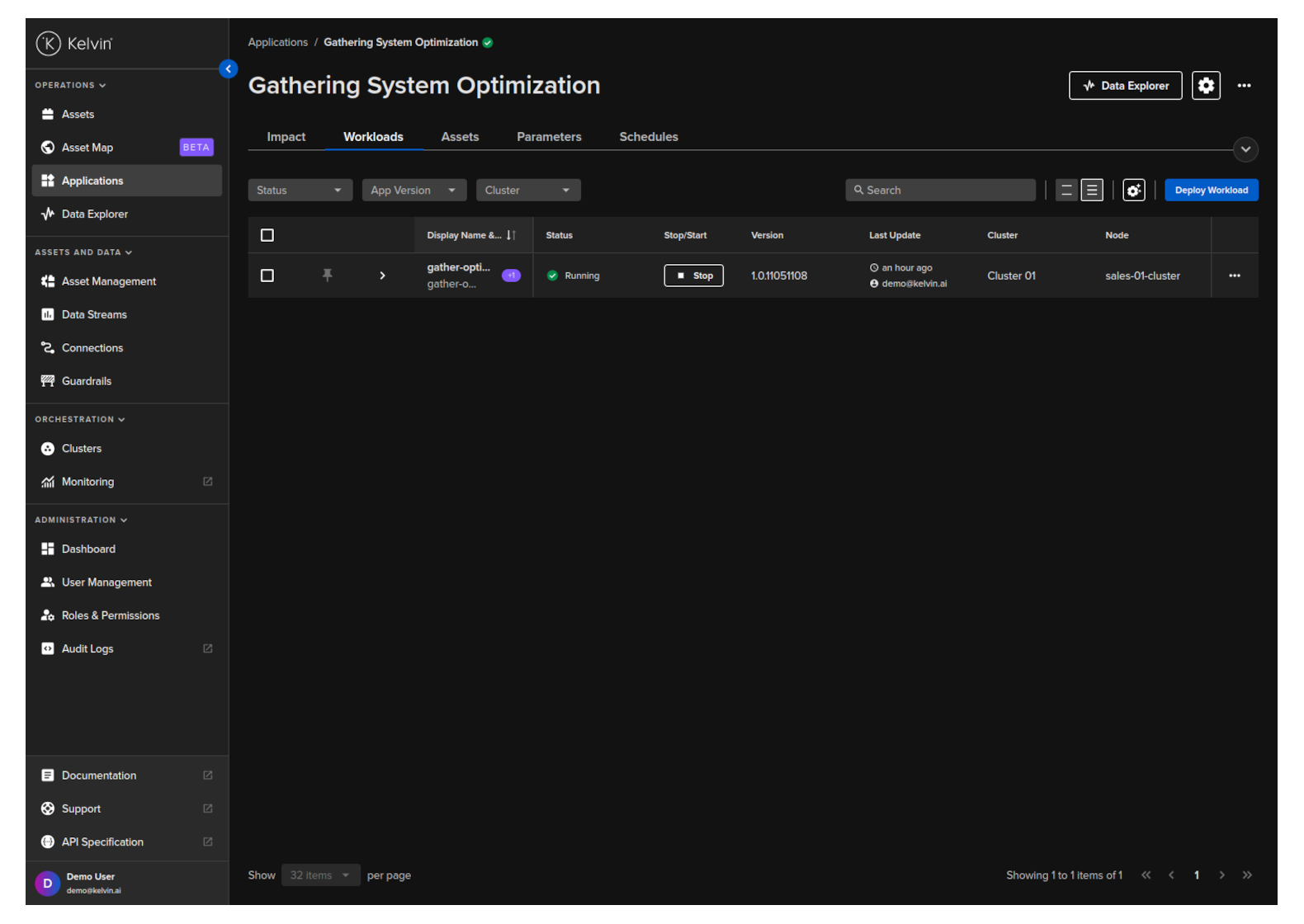Click the Deploy Workload button

tap(1211, 191)
